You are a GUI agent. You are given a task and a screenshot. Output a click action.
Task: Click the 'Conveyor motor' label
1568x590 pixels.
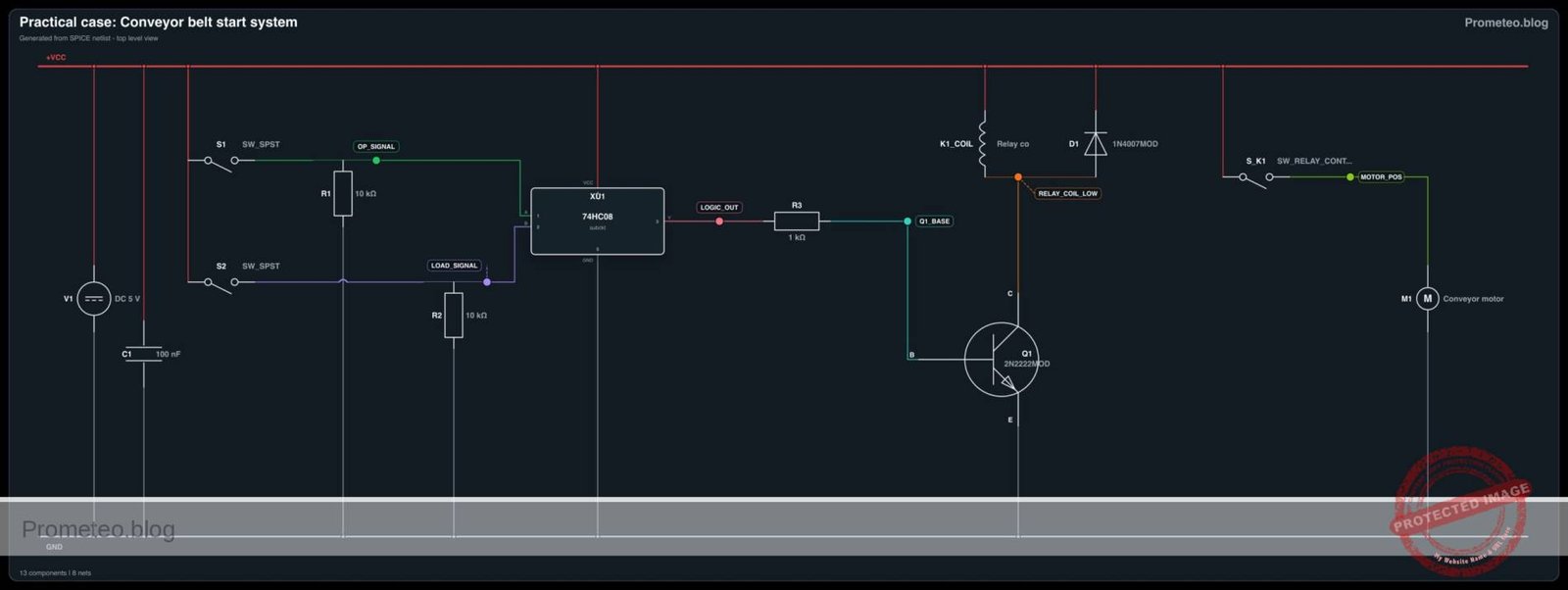click(x=1473, y=299)
